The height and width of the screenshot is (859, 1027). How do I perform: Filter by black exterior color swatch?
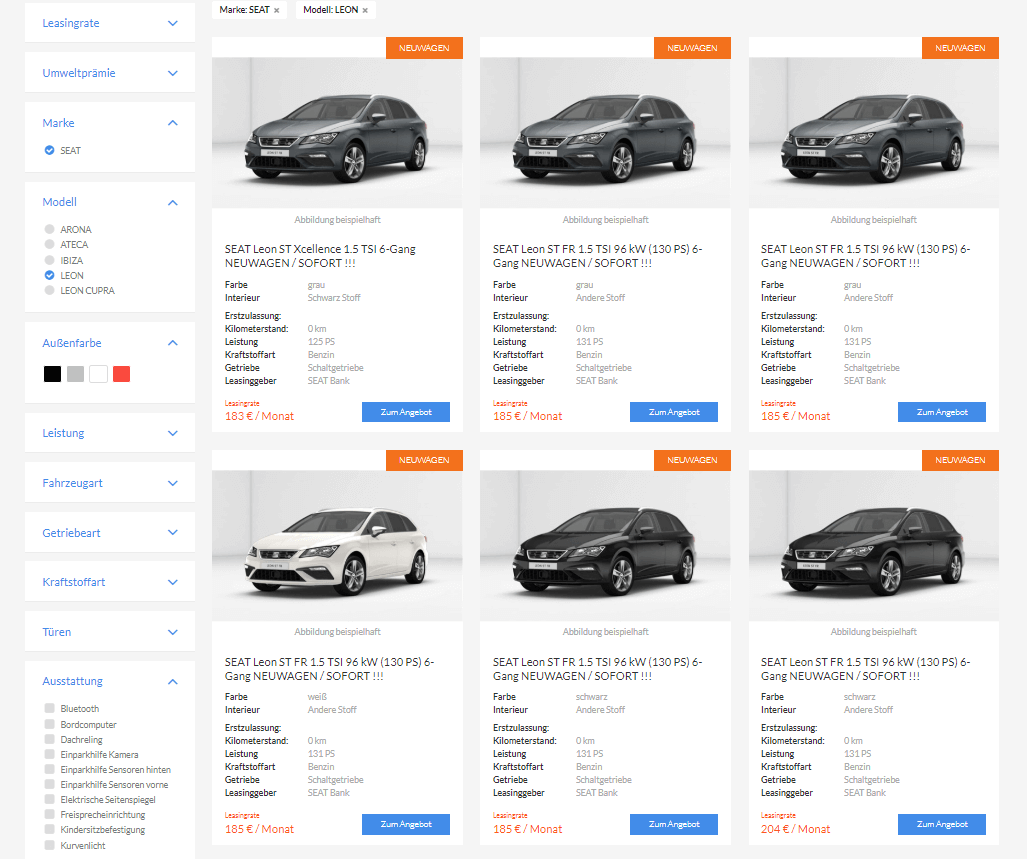(x=52, y=374)
